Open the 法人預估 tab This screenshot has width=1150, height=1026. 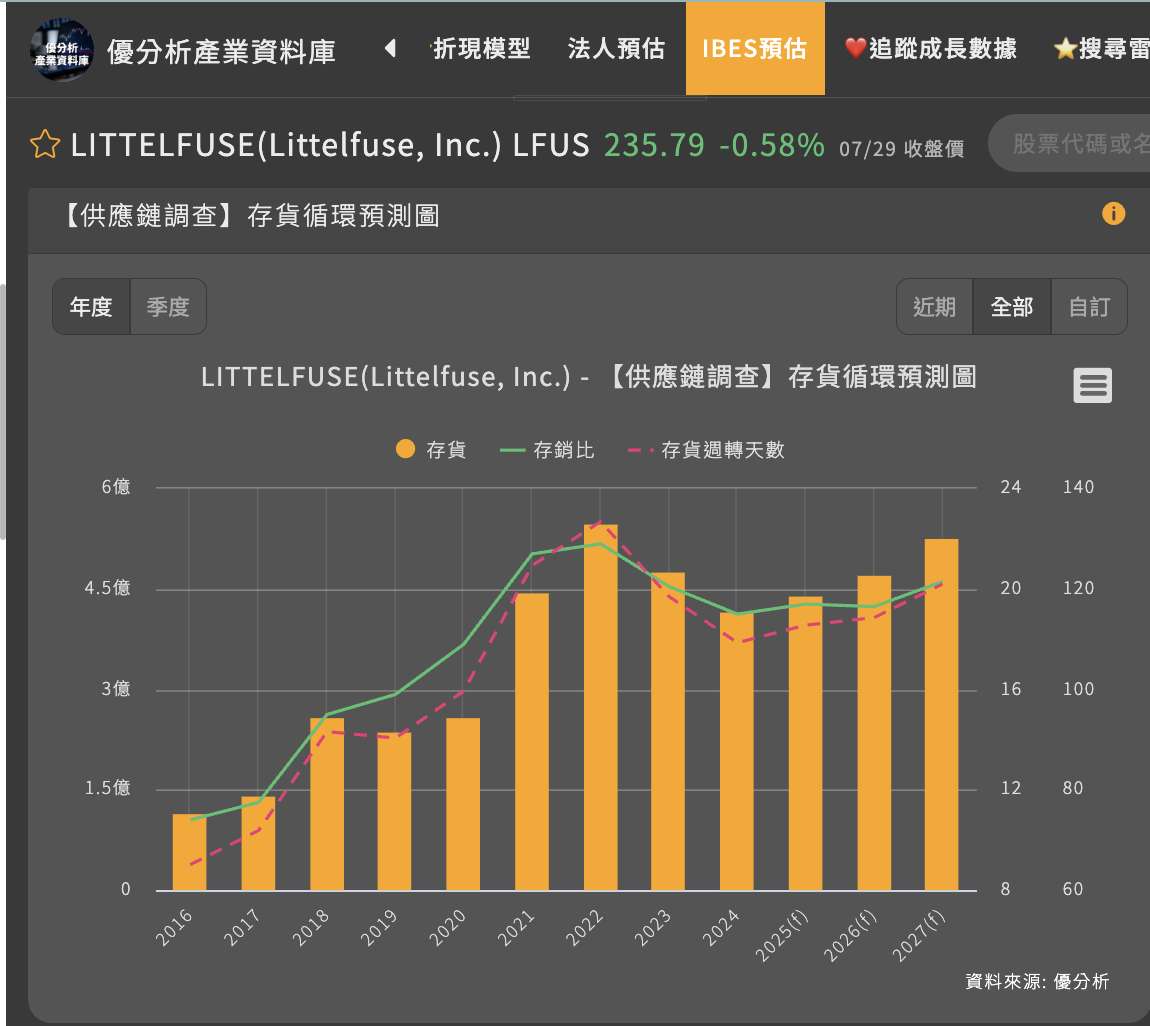click(x=616, y=48)
